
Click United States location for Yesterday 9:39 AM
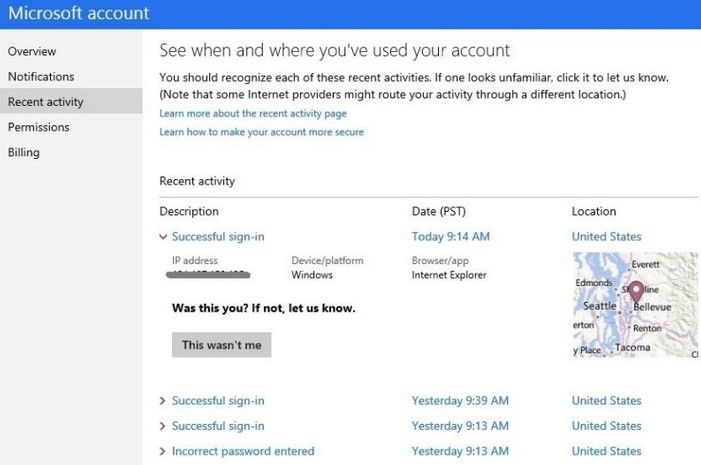(x=607, y=401)
